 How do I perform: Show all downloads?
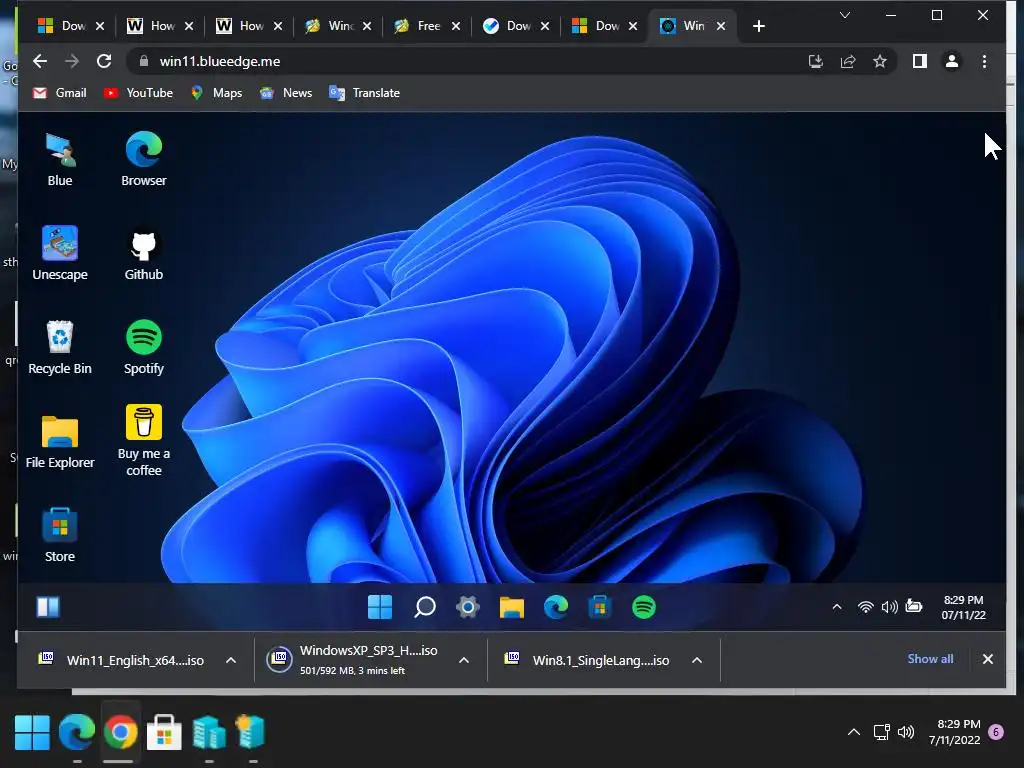tap(930, 659)
